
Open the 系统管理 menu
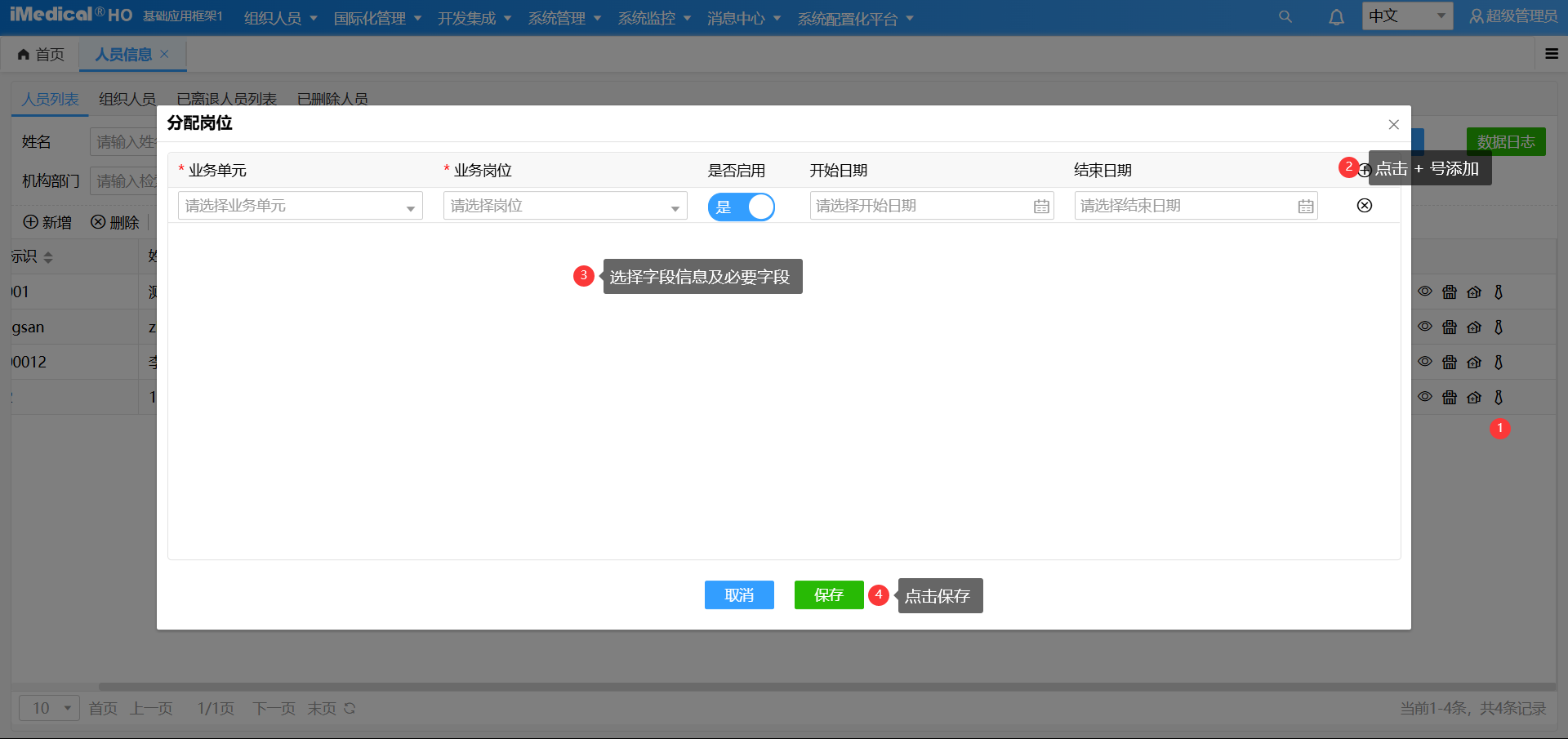coord(564,18)
